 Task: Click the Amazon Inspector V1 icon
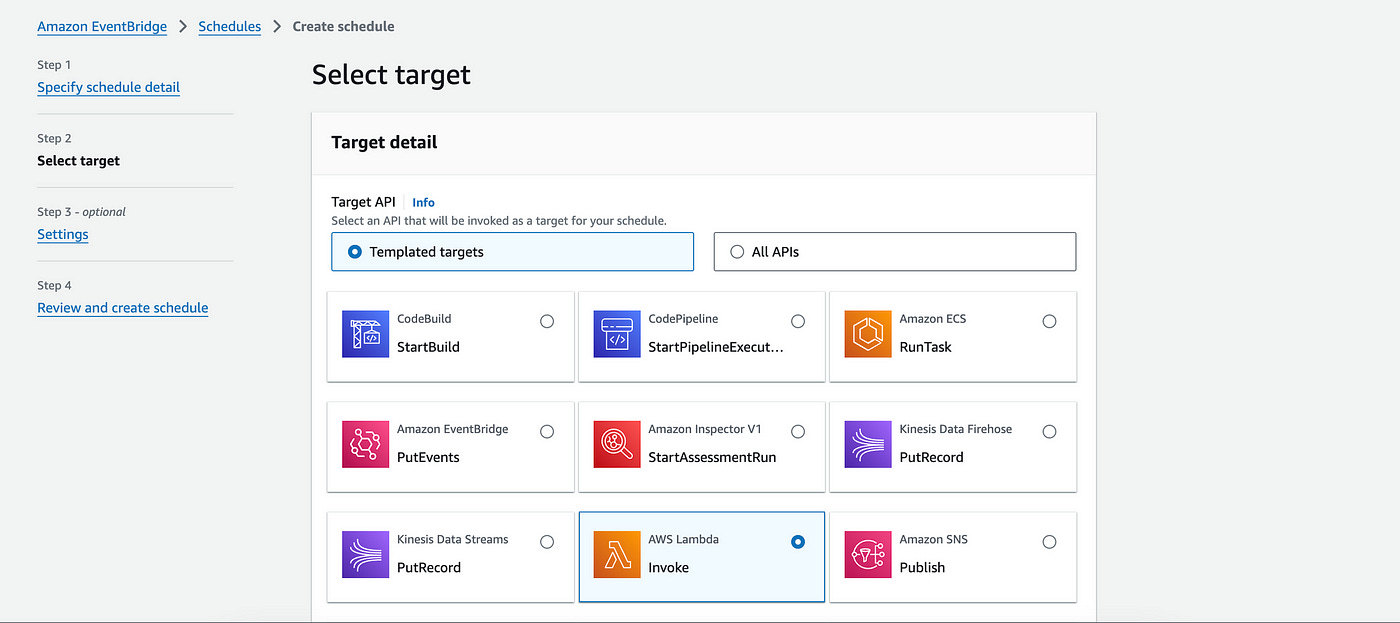(x=616, y=444)
